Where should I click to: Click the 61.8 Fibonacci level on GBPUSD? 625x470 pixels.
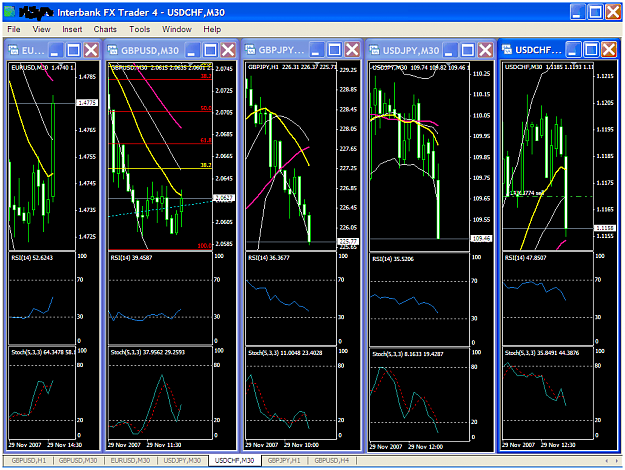tap(206, 140)
